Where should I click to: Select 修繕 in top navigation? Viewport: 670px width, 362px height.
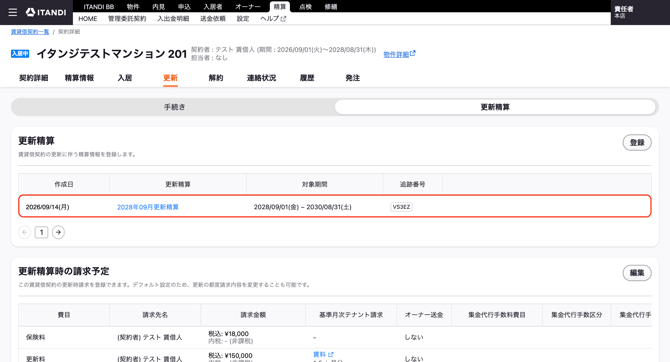point(331,7)
